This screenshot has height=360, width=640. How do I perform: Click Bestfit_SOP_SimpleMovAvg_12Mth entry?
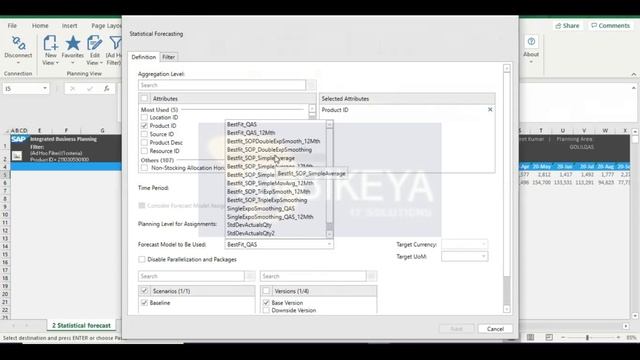pos(270,183)
